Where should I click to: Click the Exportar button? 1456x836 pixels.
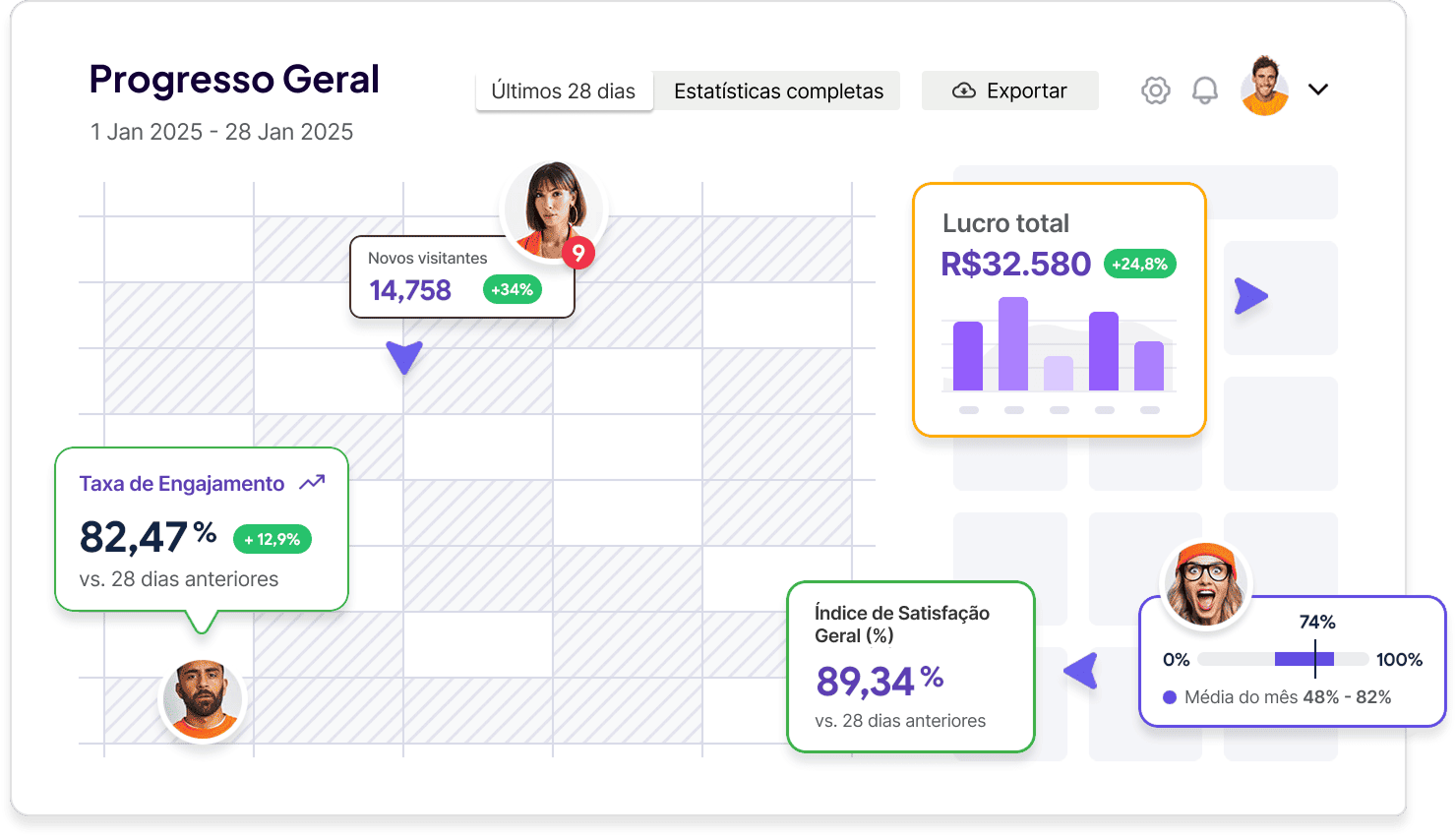pos(1010,90)
